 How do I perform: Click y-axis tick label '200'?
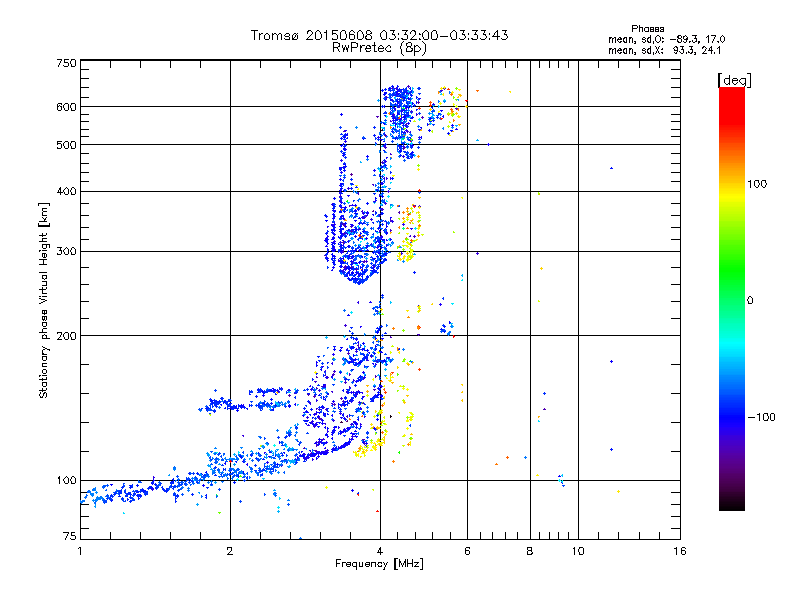point(67,336)
